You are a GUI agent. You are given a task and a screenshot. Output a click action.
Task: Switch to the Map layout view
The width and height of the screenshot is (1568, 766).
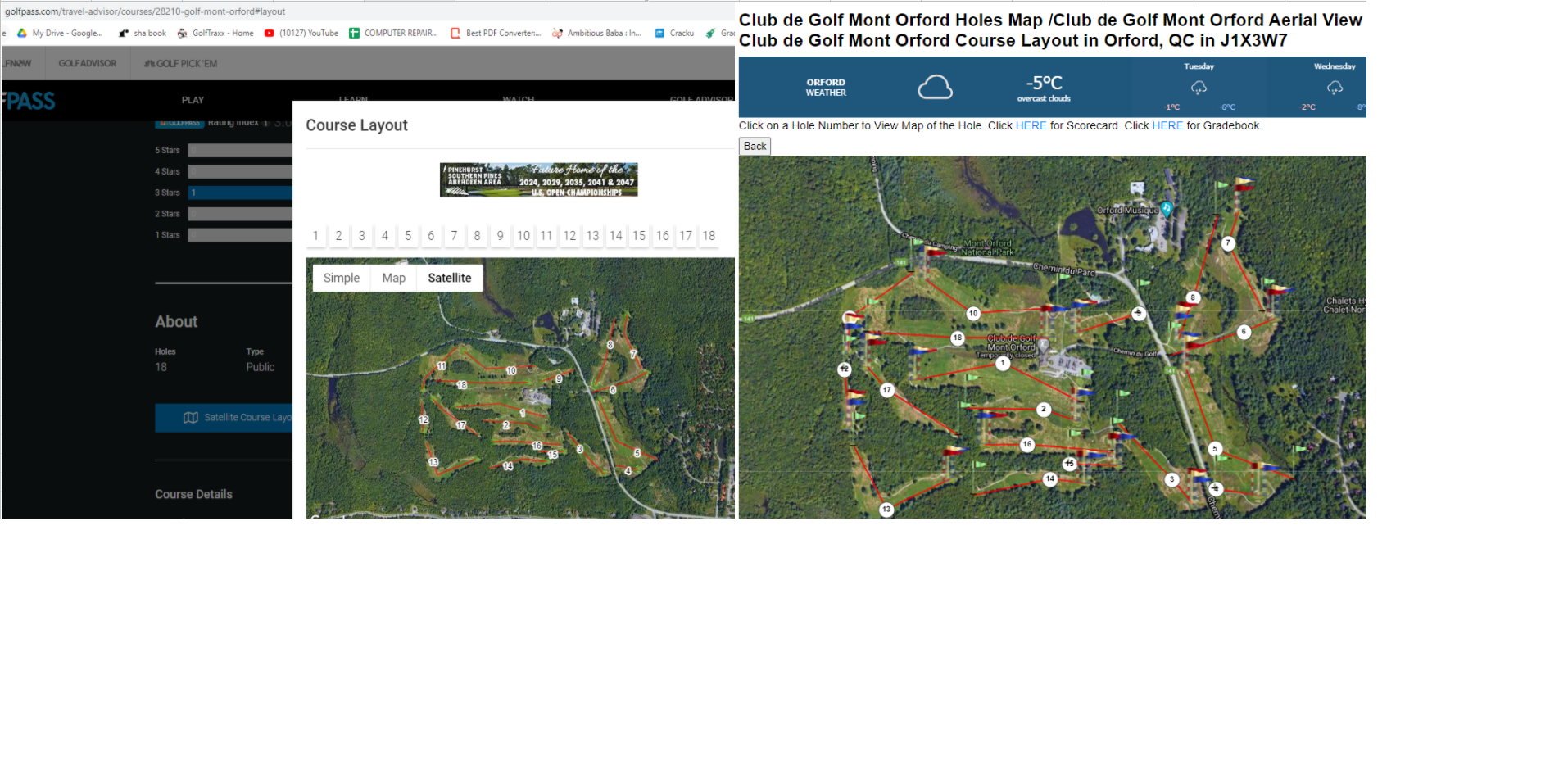coord(394,278)
